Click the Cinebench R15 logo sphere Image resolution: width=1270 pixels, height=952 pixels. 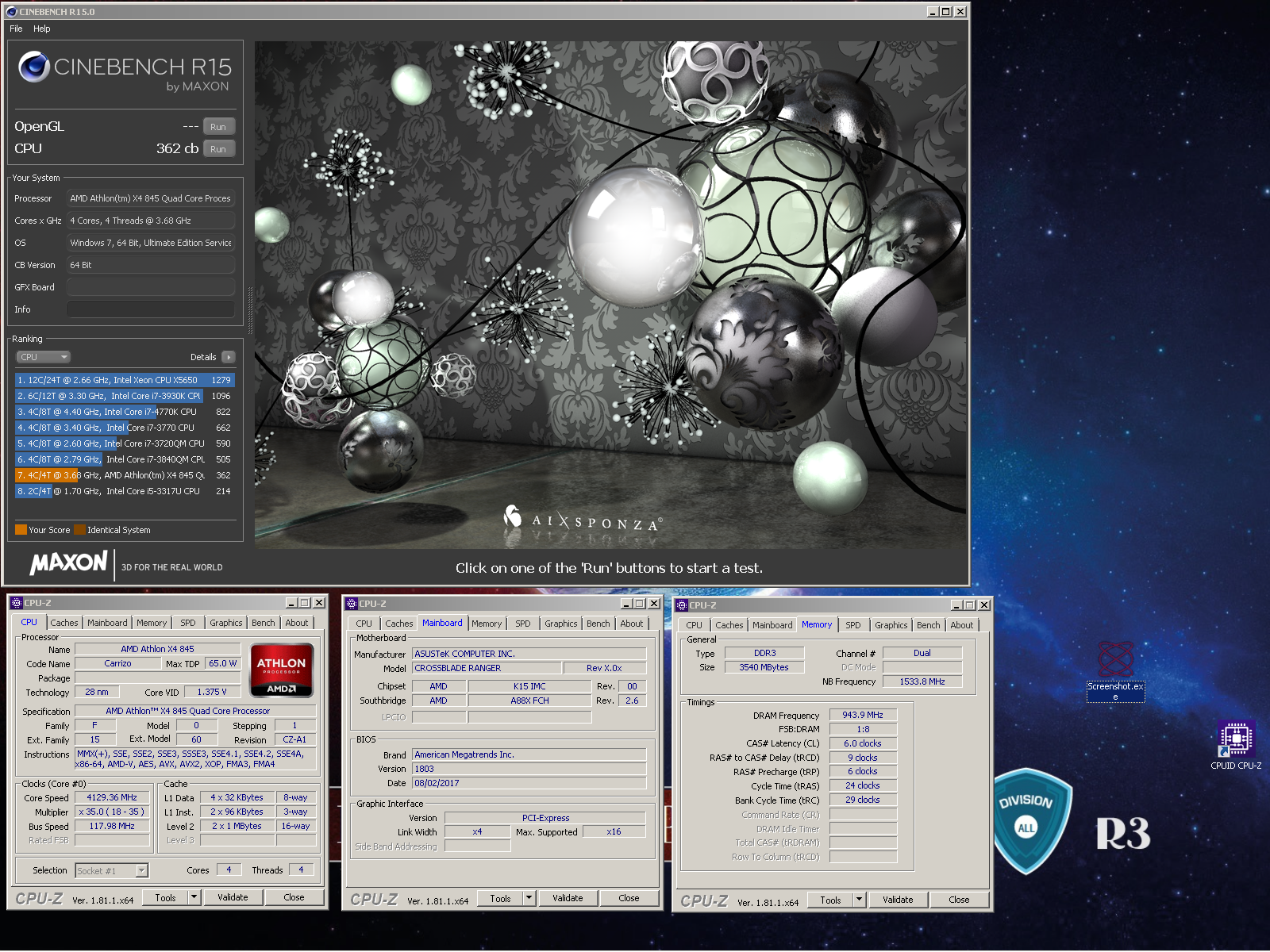34,67
